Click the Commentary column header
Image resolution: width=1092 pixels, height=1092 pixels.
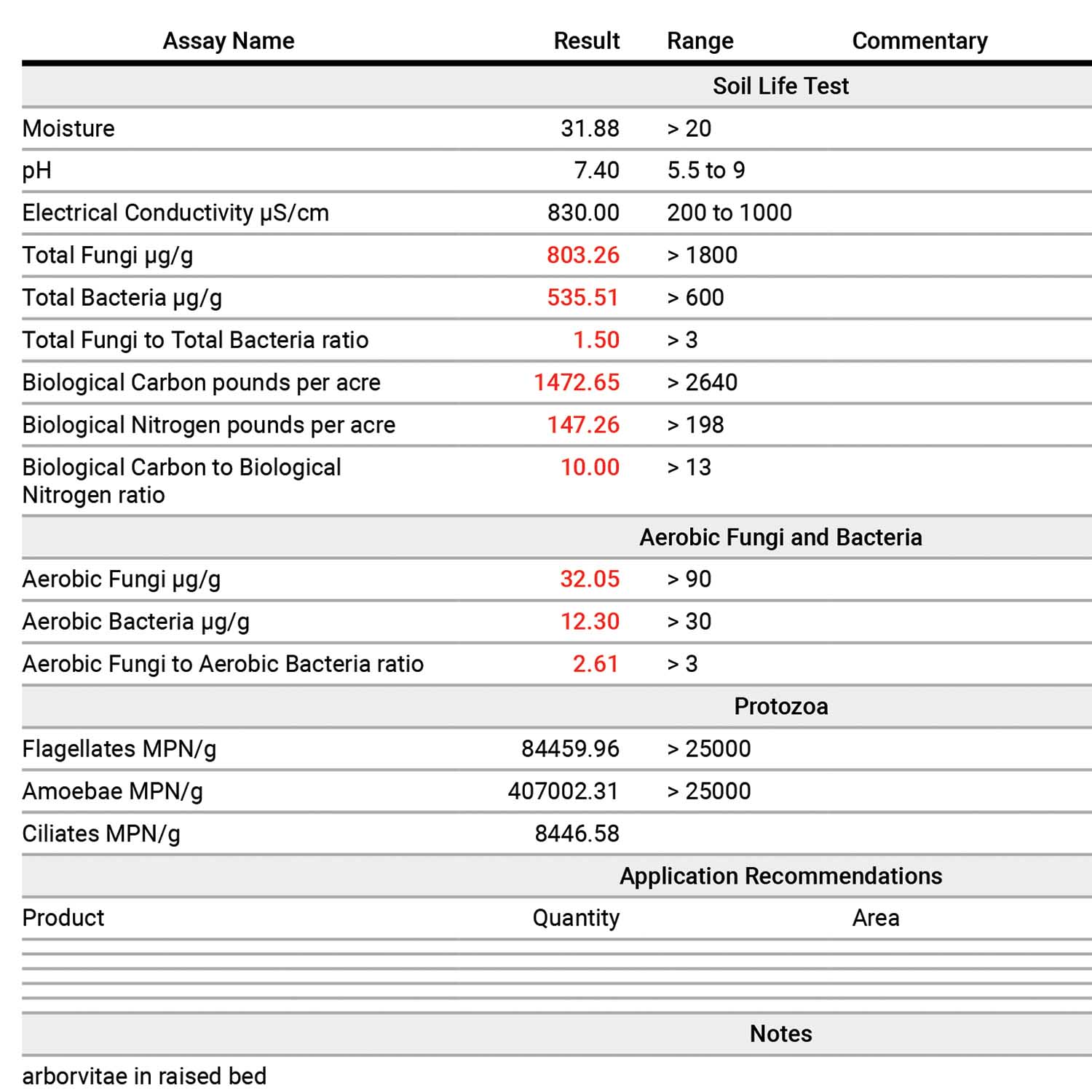(x=919, y=41)
